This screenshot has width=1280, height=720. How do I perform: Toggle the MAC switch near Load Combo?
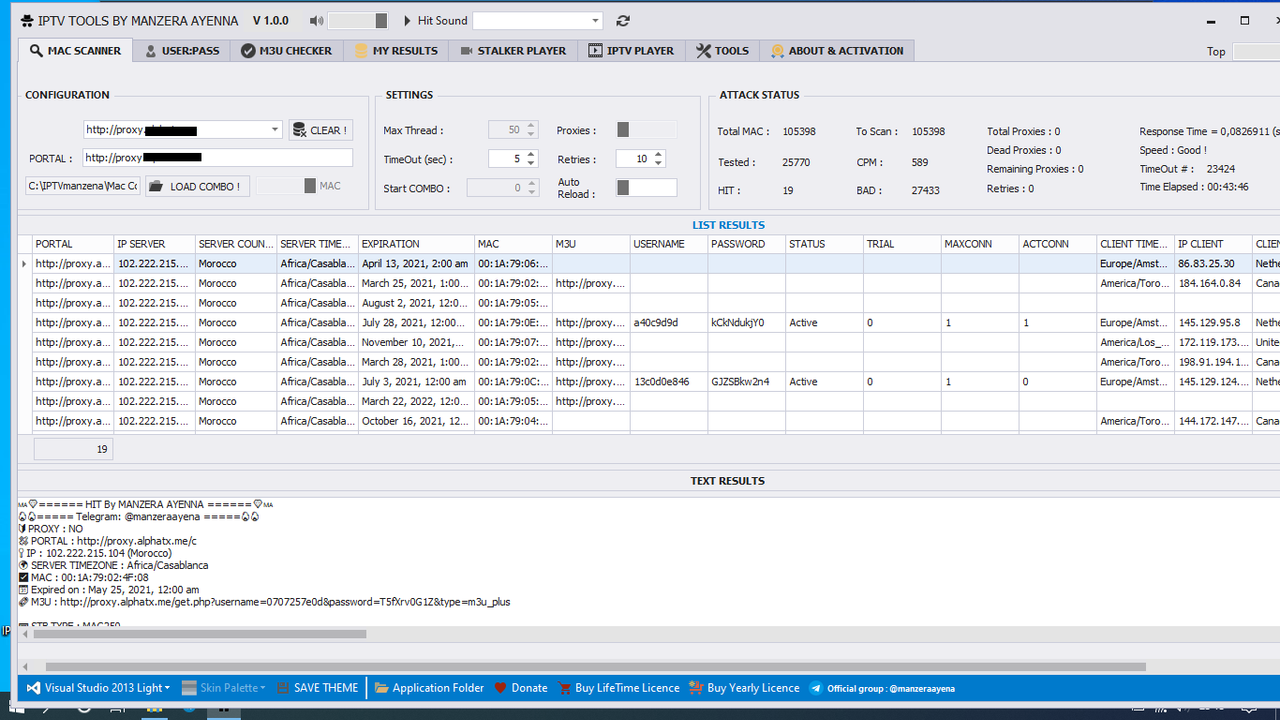[x=286, y=186]
